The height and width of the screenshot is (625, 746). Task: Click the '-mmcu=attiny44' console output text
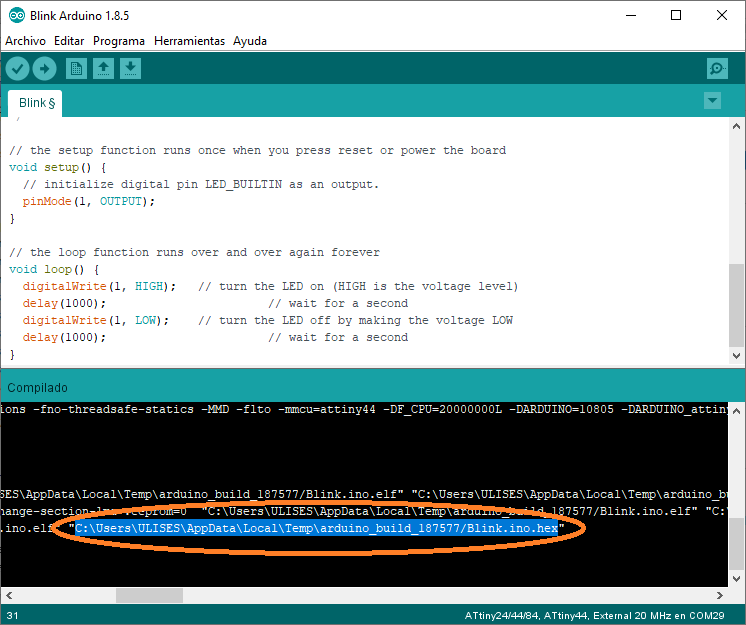327,410
